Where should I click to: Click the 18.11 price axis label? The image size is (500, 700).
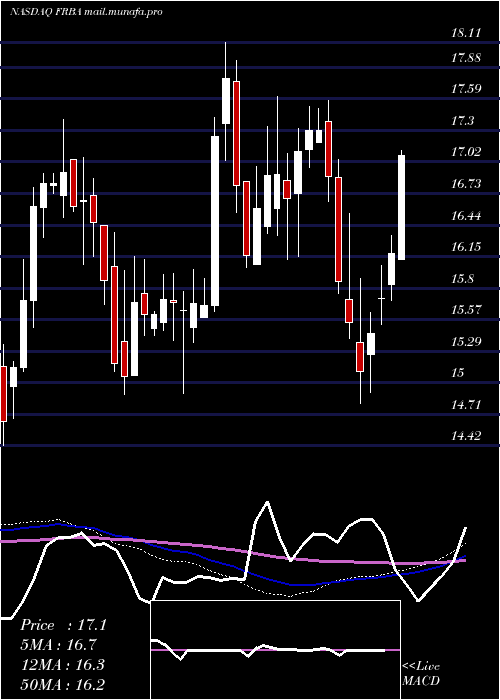tap(466, 32)
